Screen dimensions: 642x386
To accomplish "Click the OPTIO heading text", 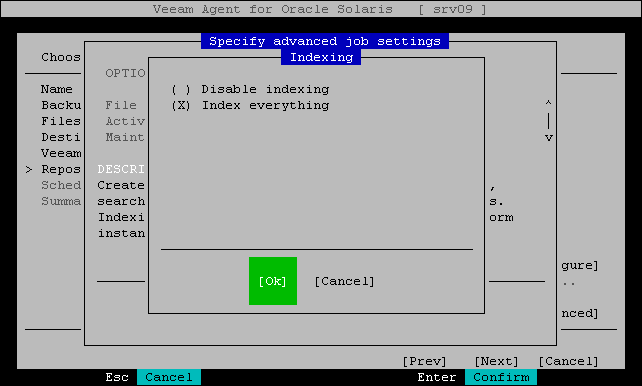I will [x=125, y=73].
